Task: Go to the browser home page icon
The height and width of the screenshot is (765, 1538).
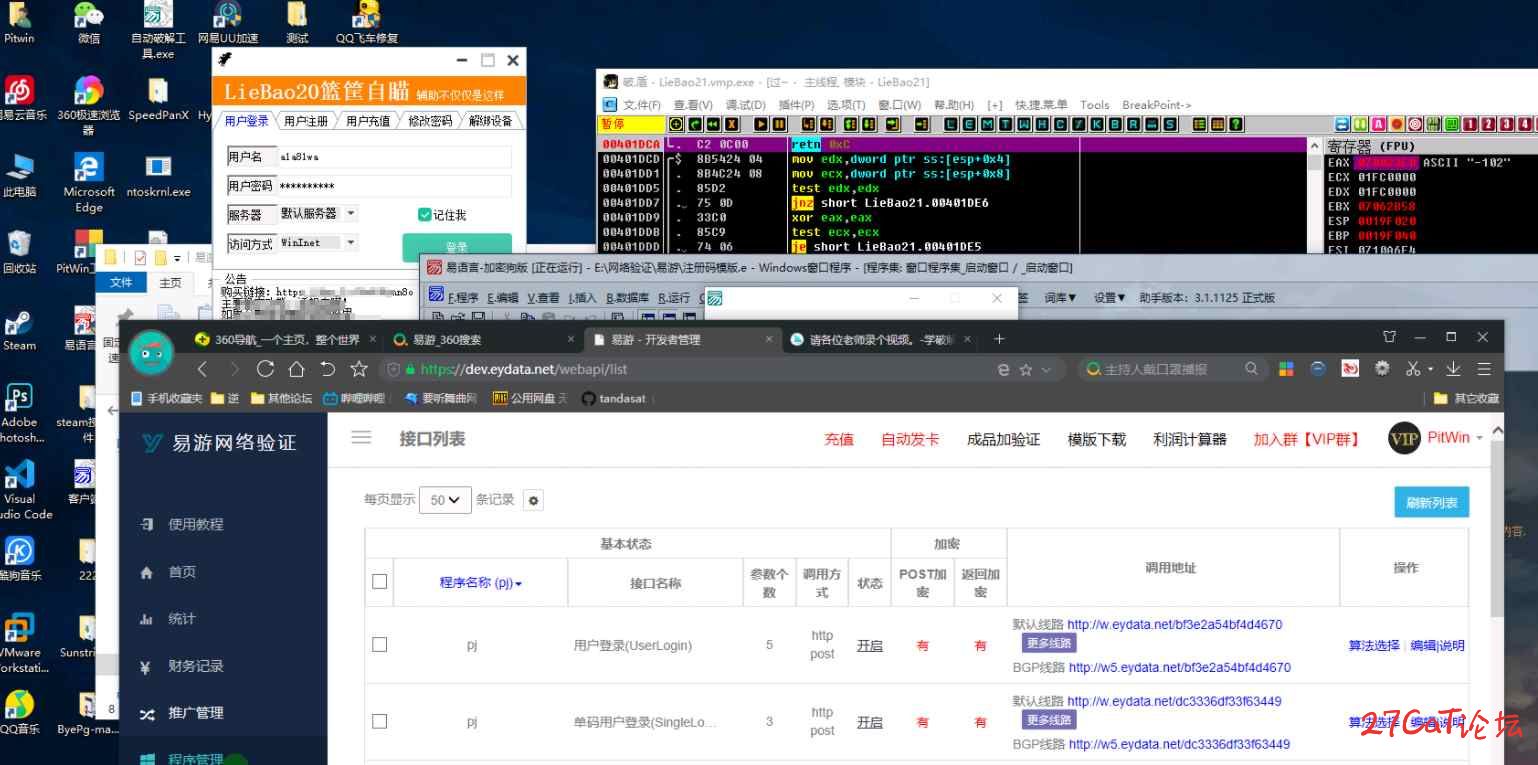Action: tap(296, 369)
